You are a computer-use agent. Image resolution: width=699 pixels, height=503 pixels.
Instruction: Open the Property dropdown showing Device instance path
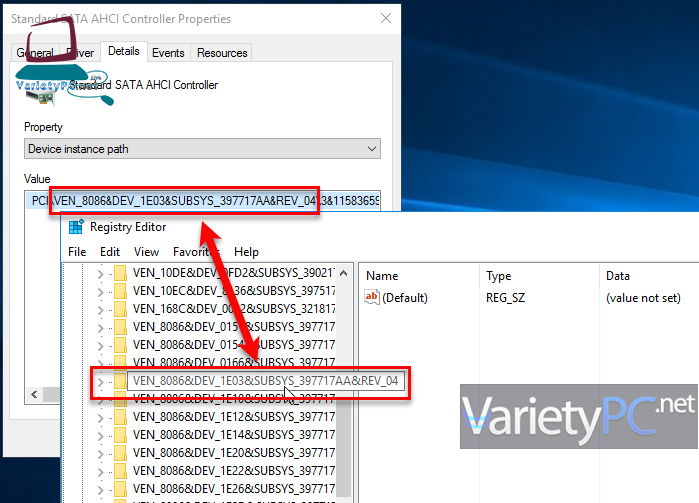202,149
